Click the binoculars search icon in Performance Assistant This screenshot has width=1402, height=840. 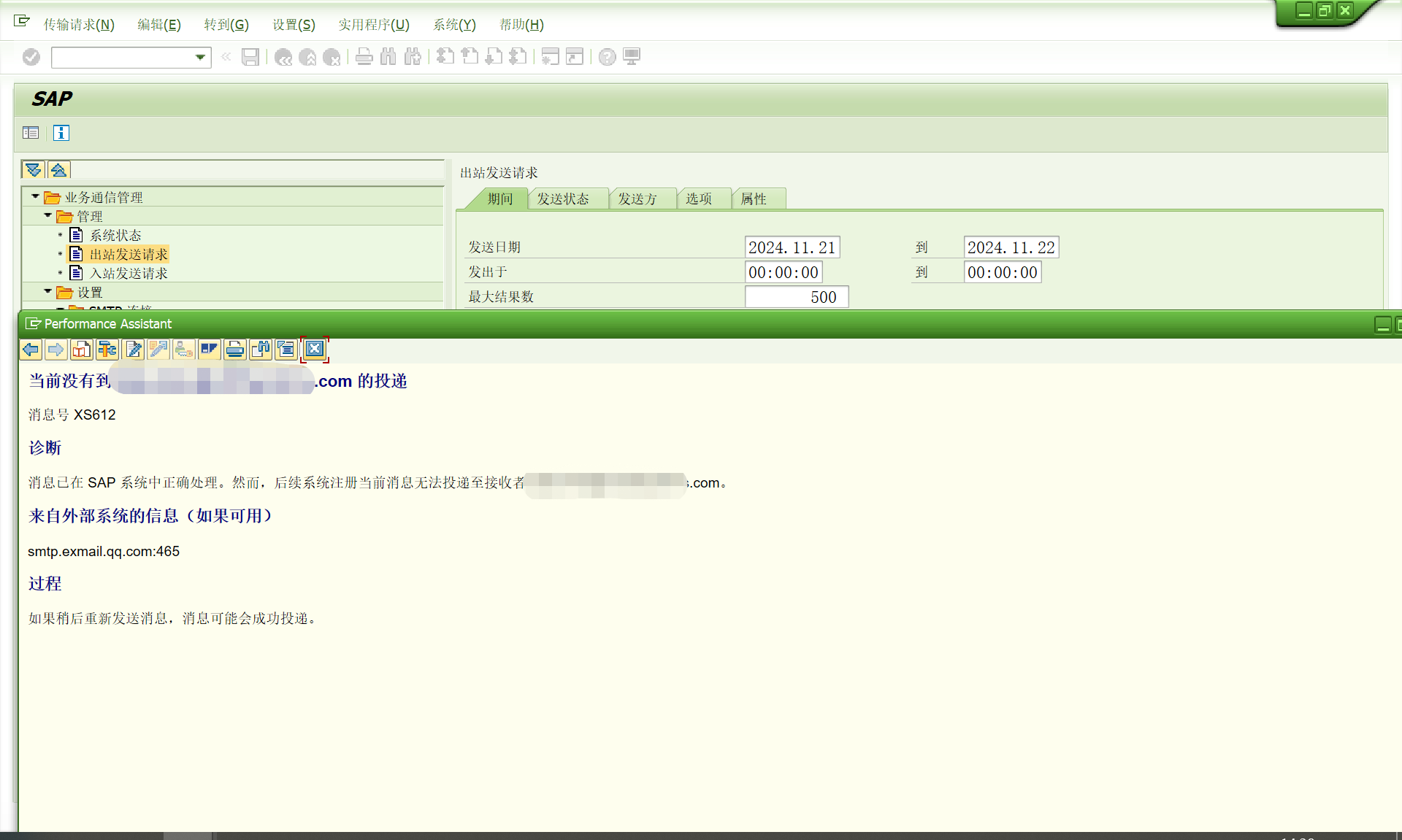[x=261, y=350]
